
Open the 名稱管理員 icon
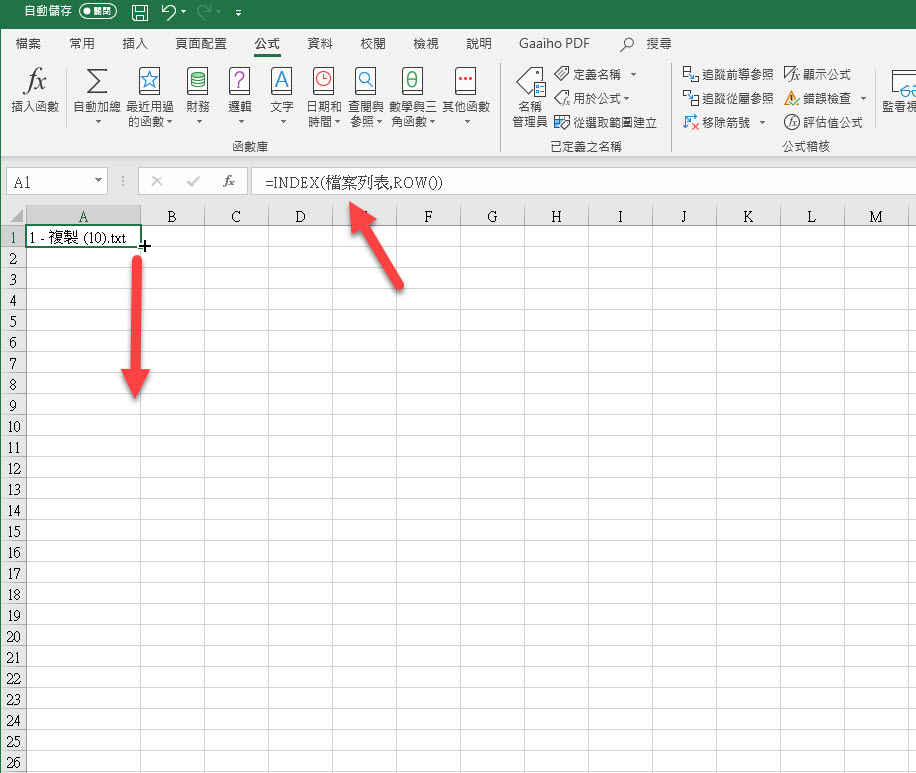tap(529, 84)
